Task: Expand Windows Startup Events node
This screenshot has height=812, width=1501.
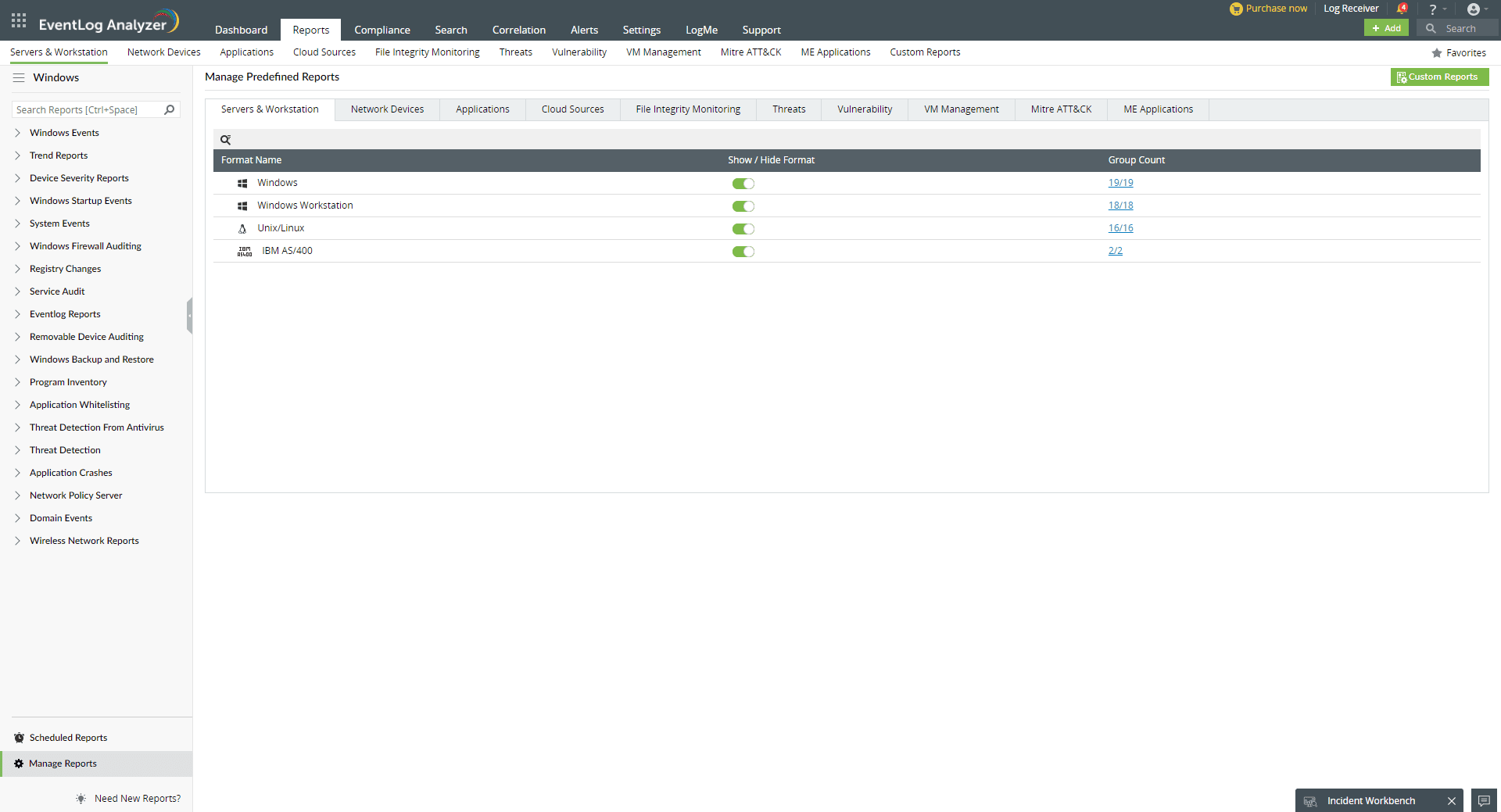Action: (17, 201)
